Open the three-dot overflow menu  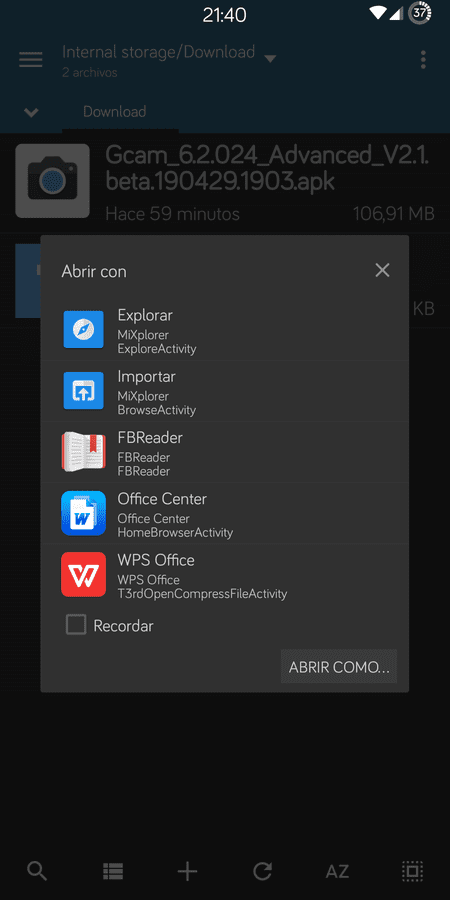423,60
